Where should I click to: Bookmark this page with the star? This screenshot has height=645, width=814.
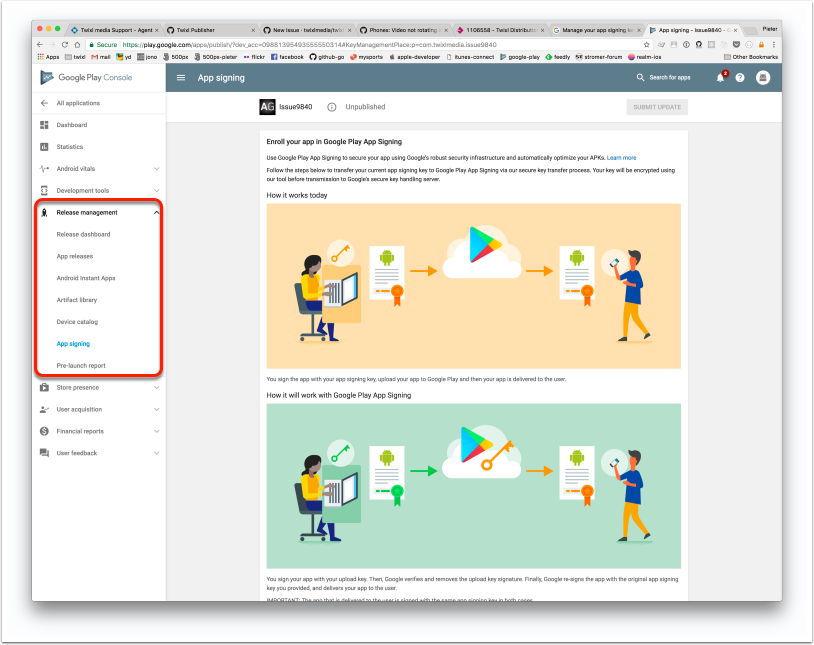pos(646,45)
